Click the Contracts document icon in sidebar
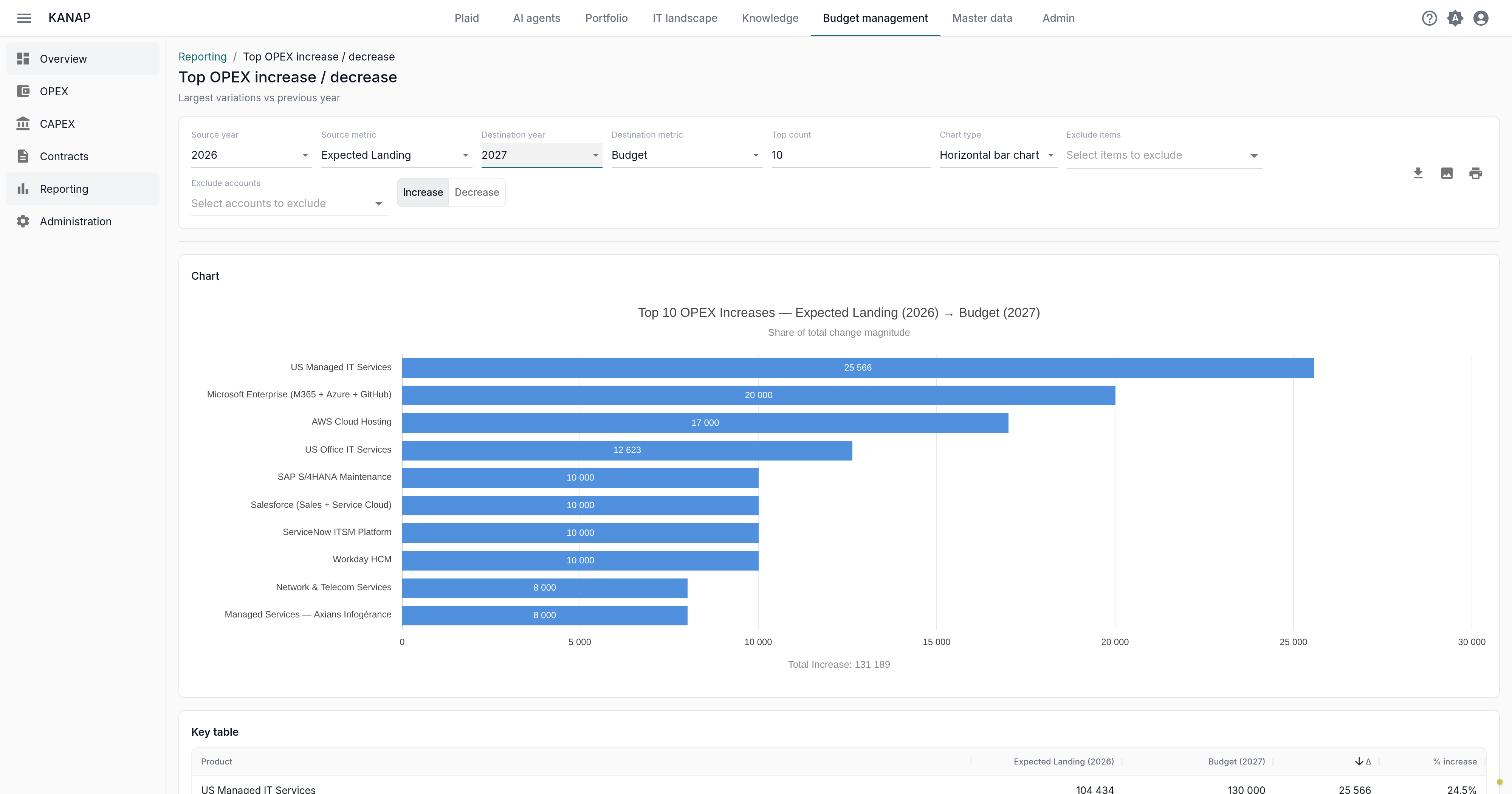 click(x=23, y=156)
